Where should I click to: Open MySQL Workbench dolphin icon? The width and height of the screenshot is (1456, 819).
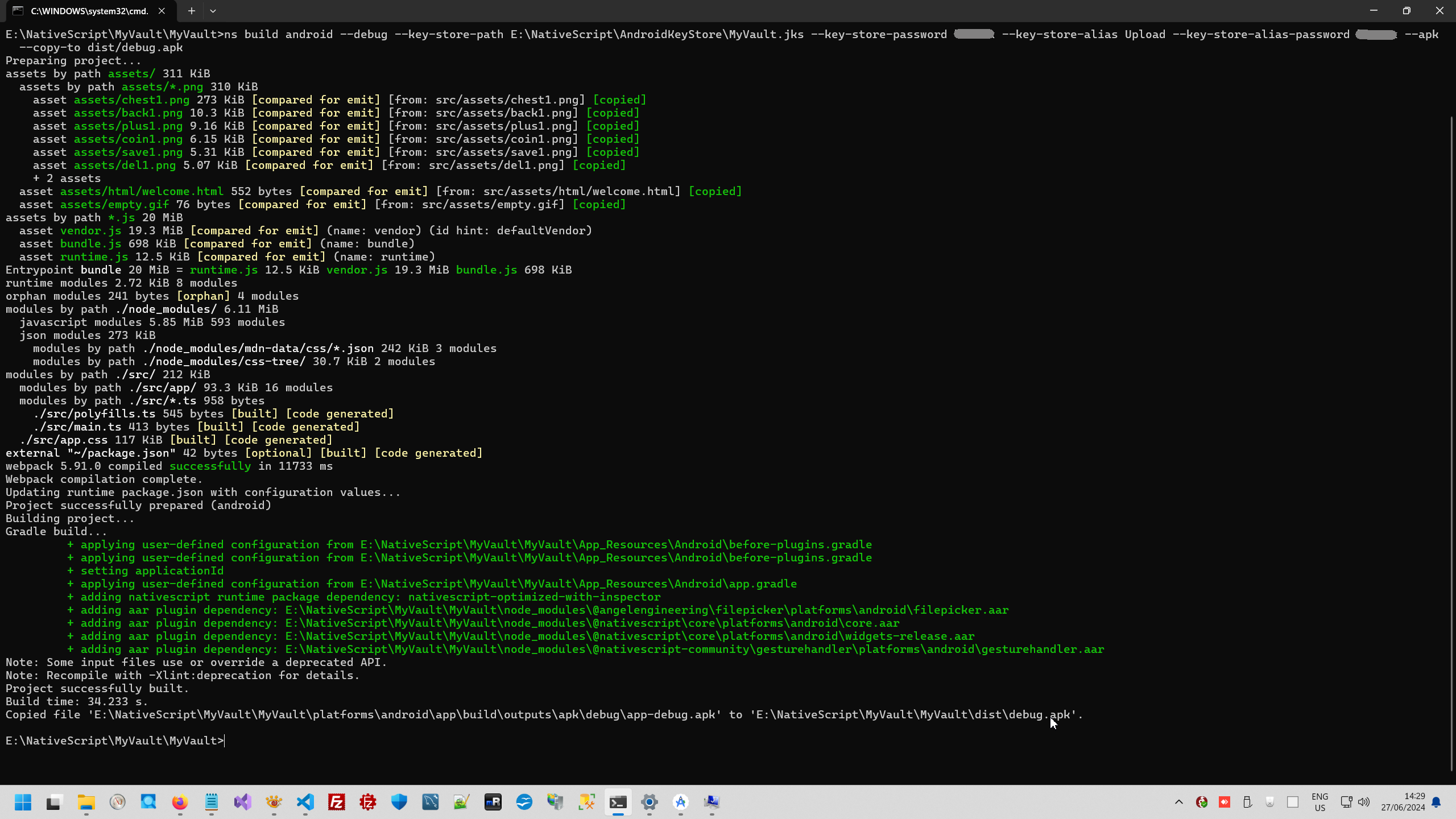tap(431, 802)
